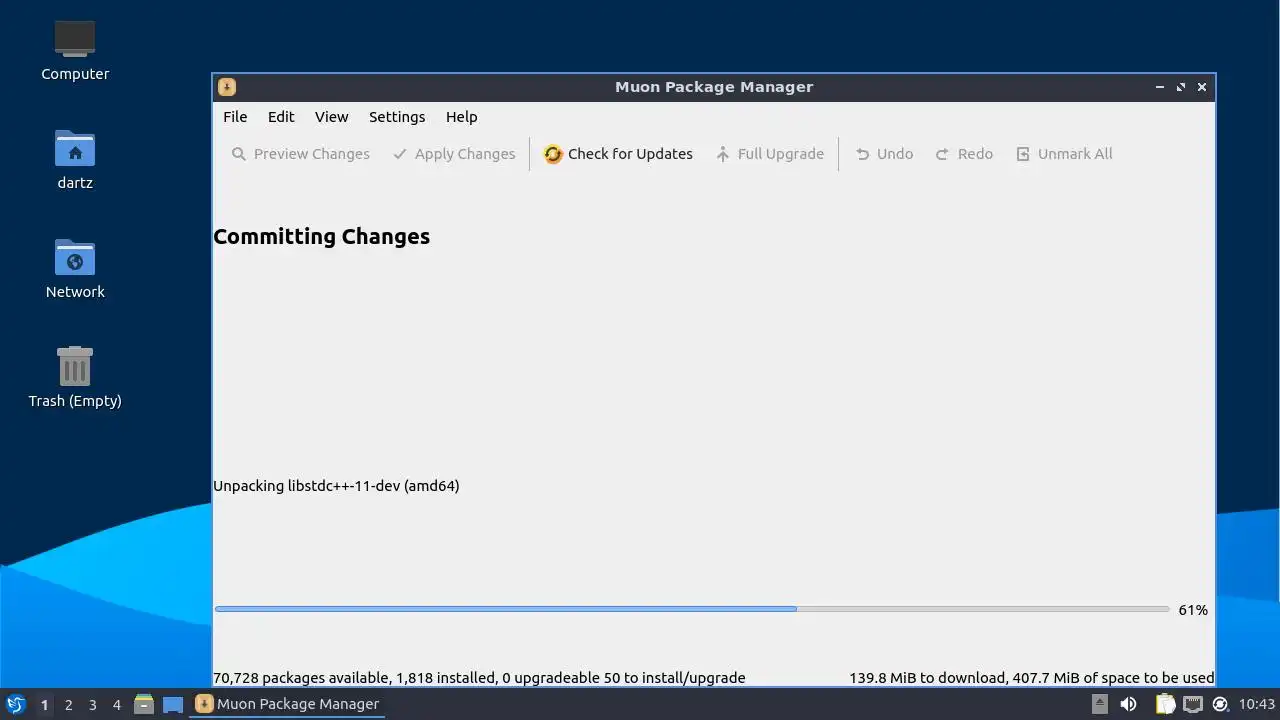Viewport: 1280px width, 720px height.
Task: Open the Network desktop icon
Action: click(x=75, y=268)
